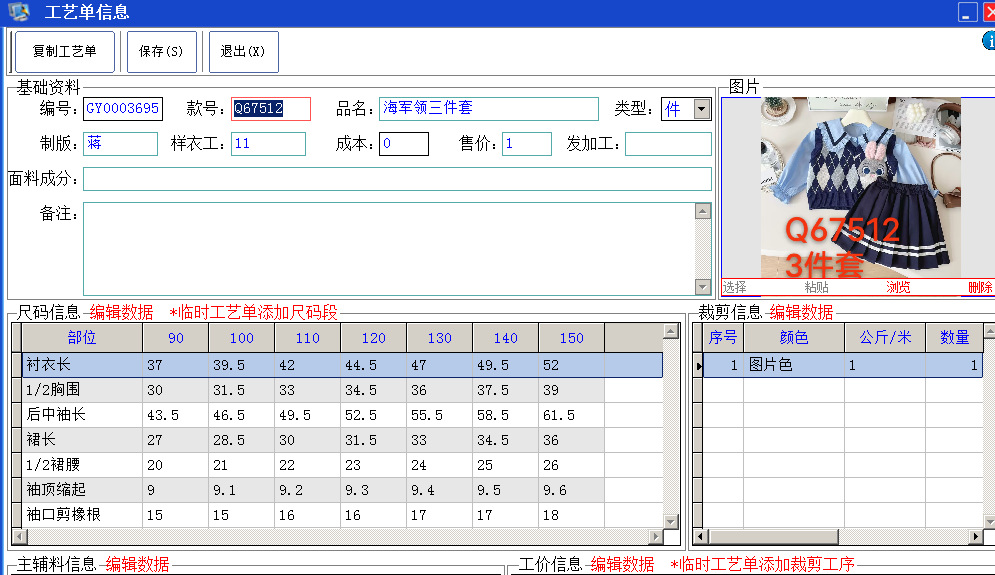The width and height of the screenshot is (995, 575).
Task: Minimize the 工艺单信息 window
Action: [967, 13]
